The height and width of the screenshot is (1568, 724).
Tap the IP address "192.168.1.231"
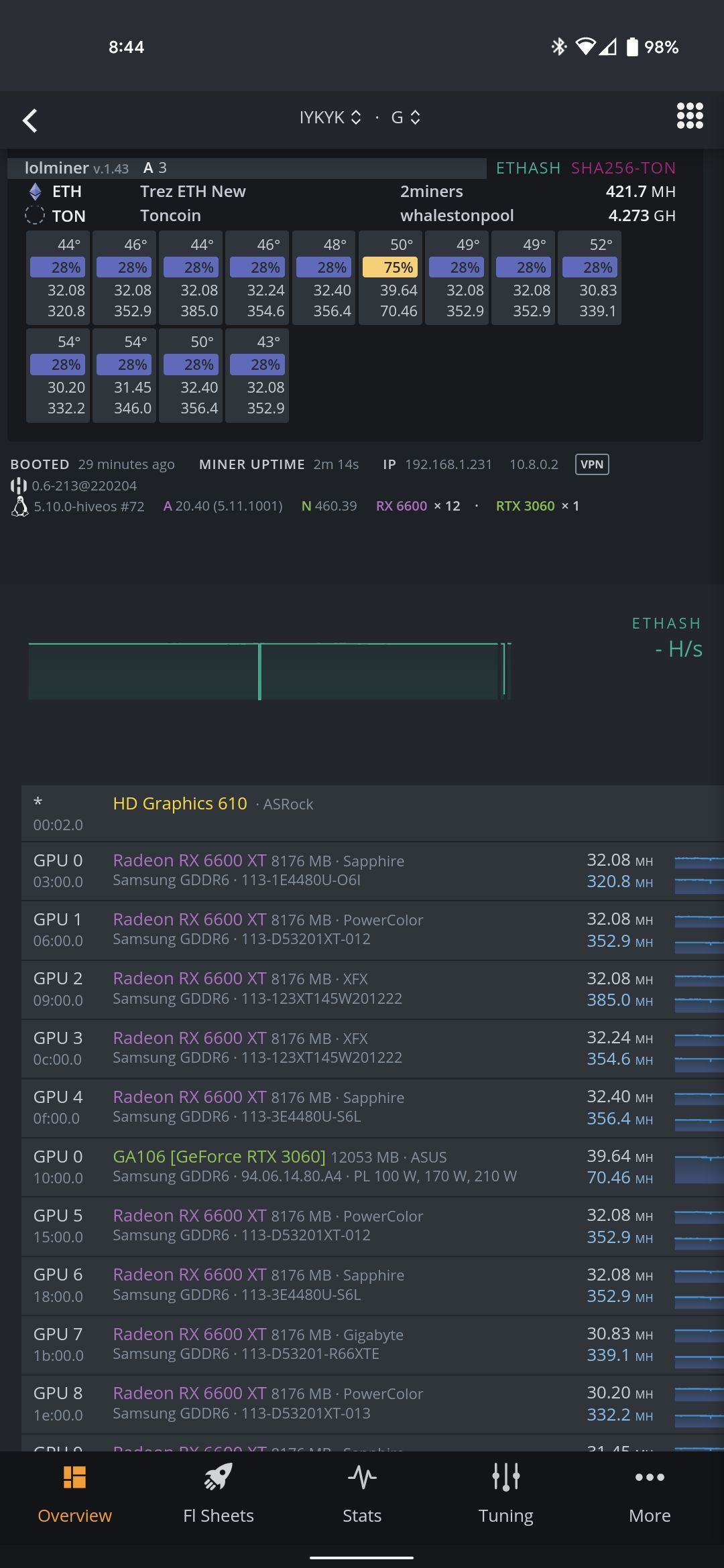(x=448, y=464)
